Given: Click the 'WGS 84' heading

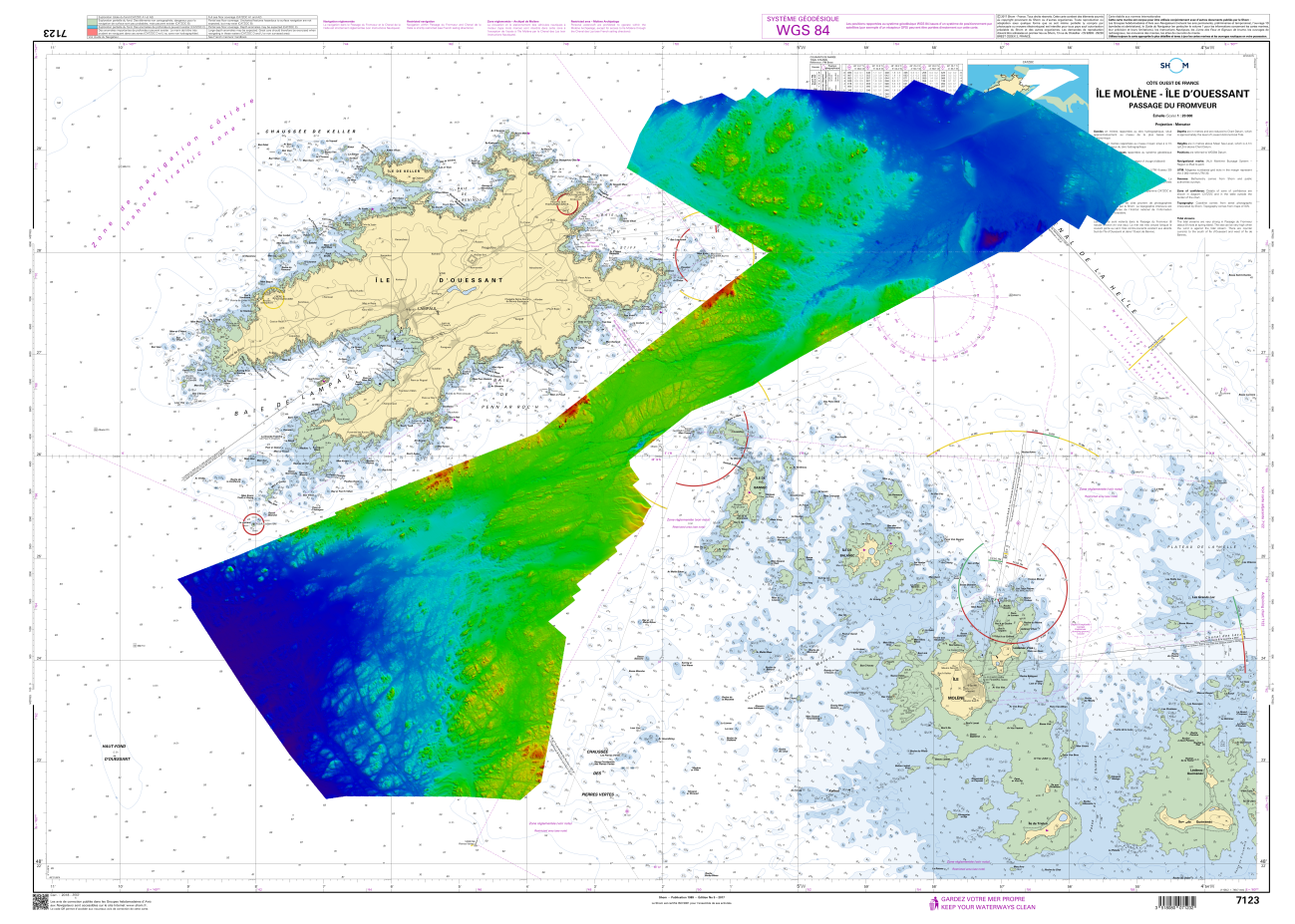Looking at the screenshot, I should (803, 31).
